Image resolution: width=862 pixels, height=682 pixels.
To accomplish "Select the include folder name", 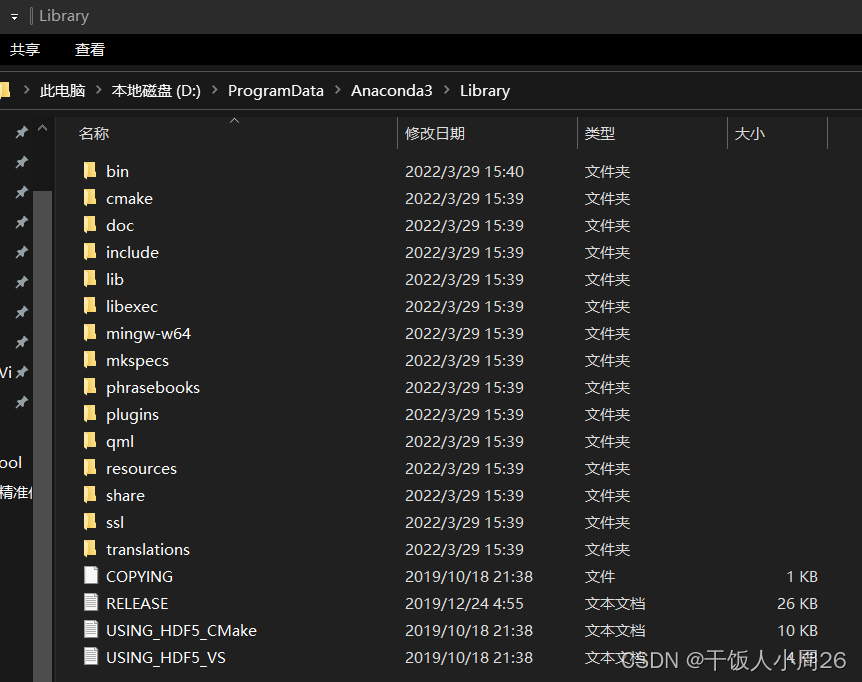I will (132, 253).
